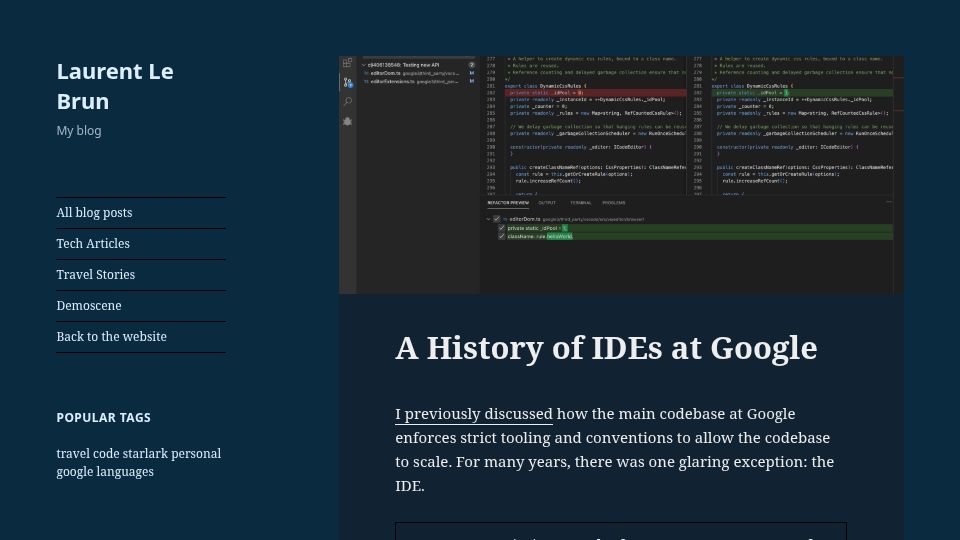
Task: Click My blog tagline text
Action: click(79, 131)
